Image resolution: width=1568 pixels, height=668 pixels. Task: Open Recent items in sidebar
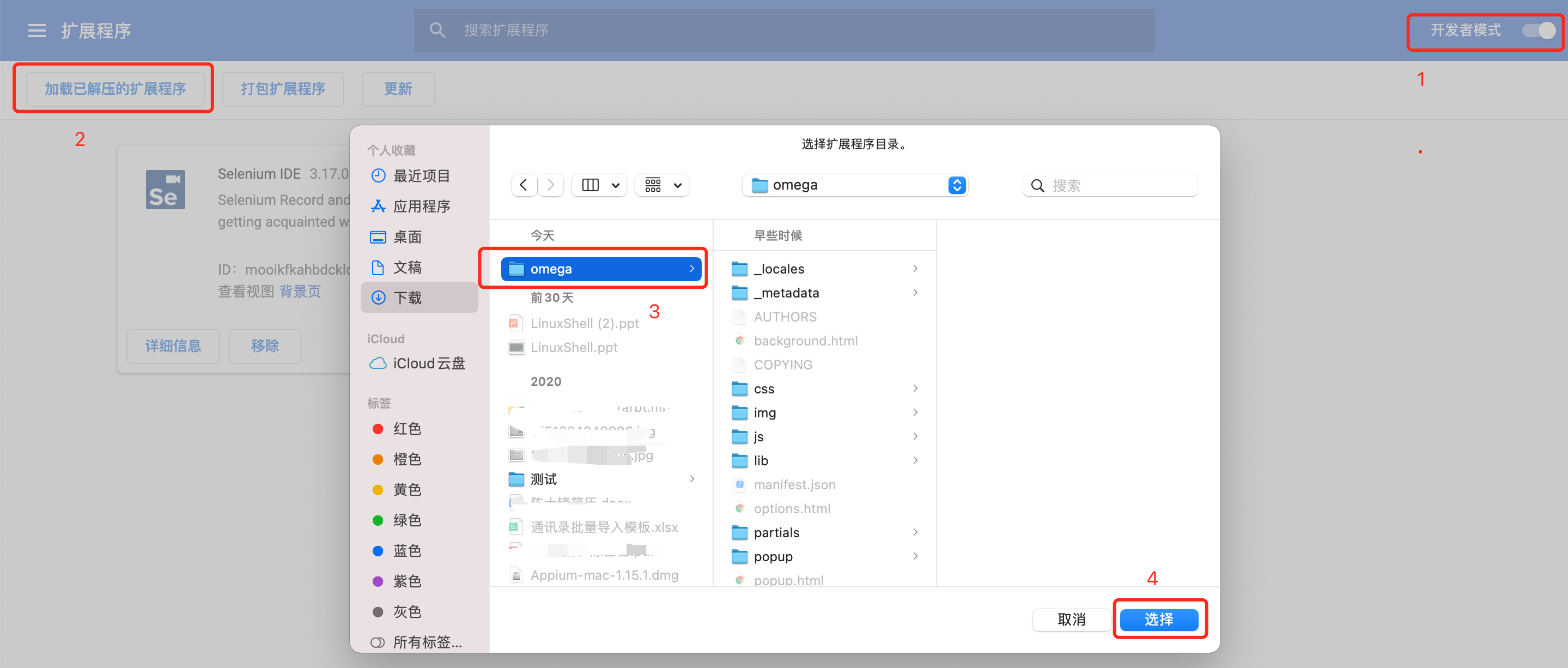click(x=421, y=176)
